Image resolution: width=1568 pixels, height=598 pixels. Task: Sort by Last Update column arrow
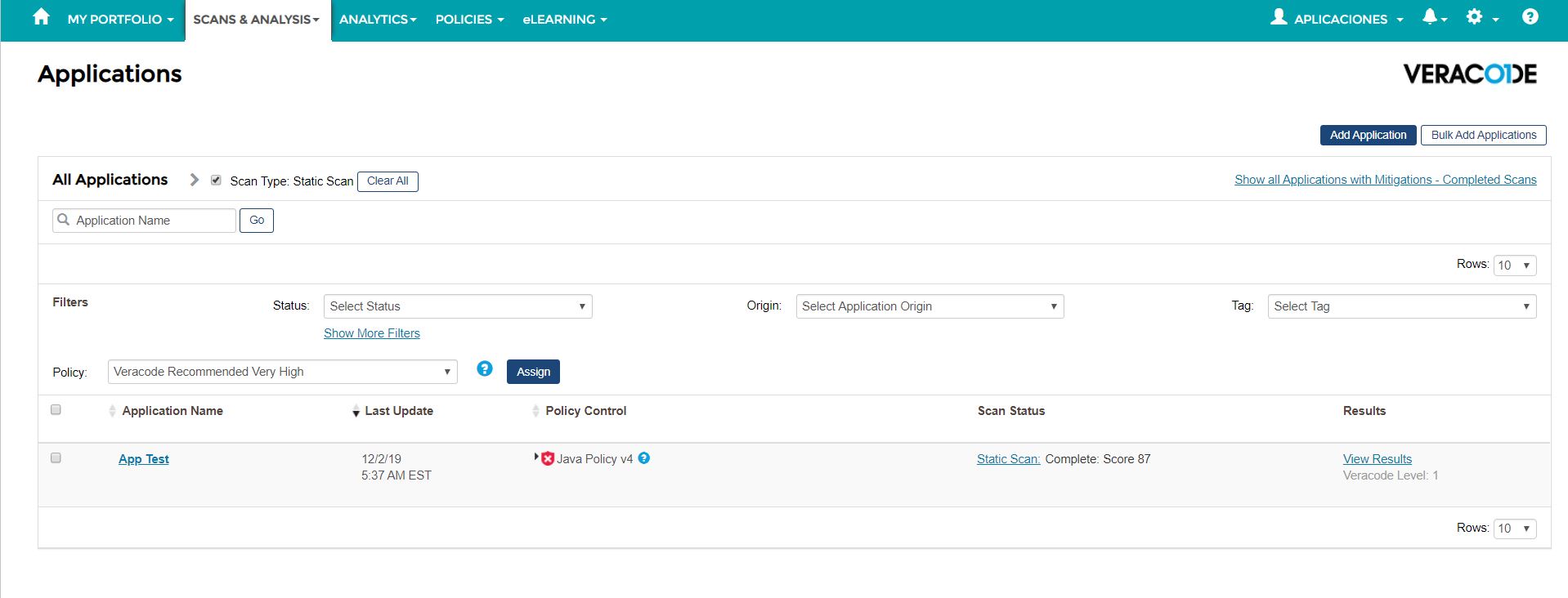356,412
